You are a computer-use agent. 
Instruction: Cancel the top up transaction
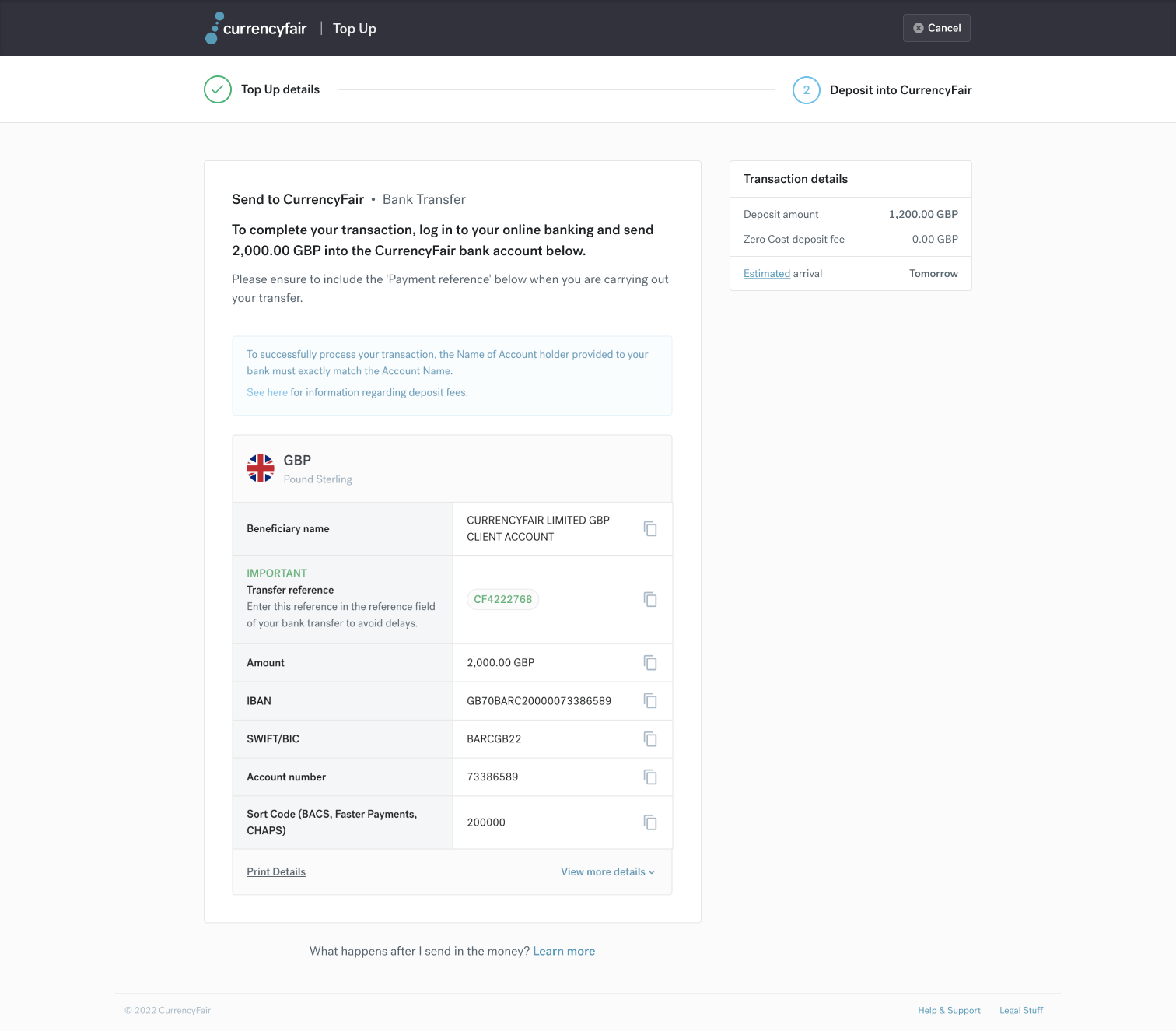936,28
